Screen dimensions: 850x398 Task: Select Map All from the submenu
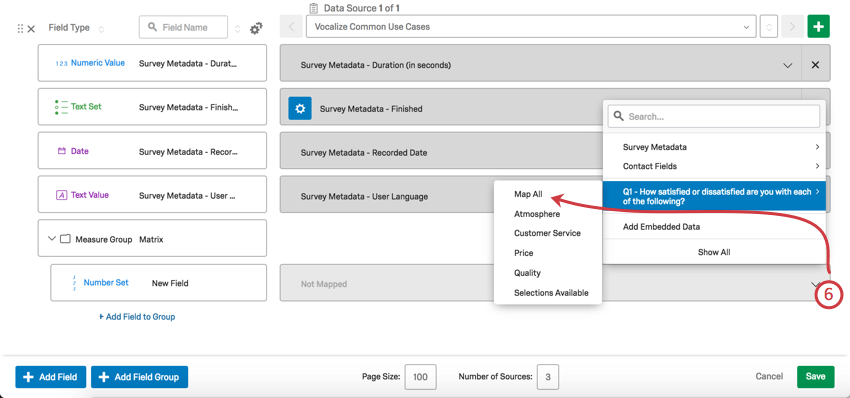(x=528, y=194)
